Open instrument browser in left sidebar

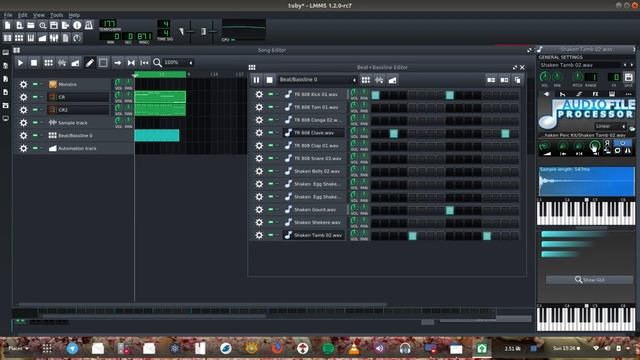pos(5,52)
